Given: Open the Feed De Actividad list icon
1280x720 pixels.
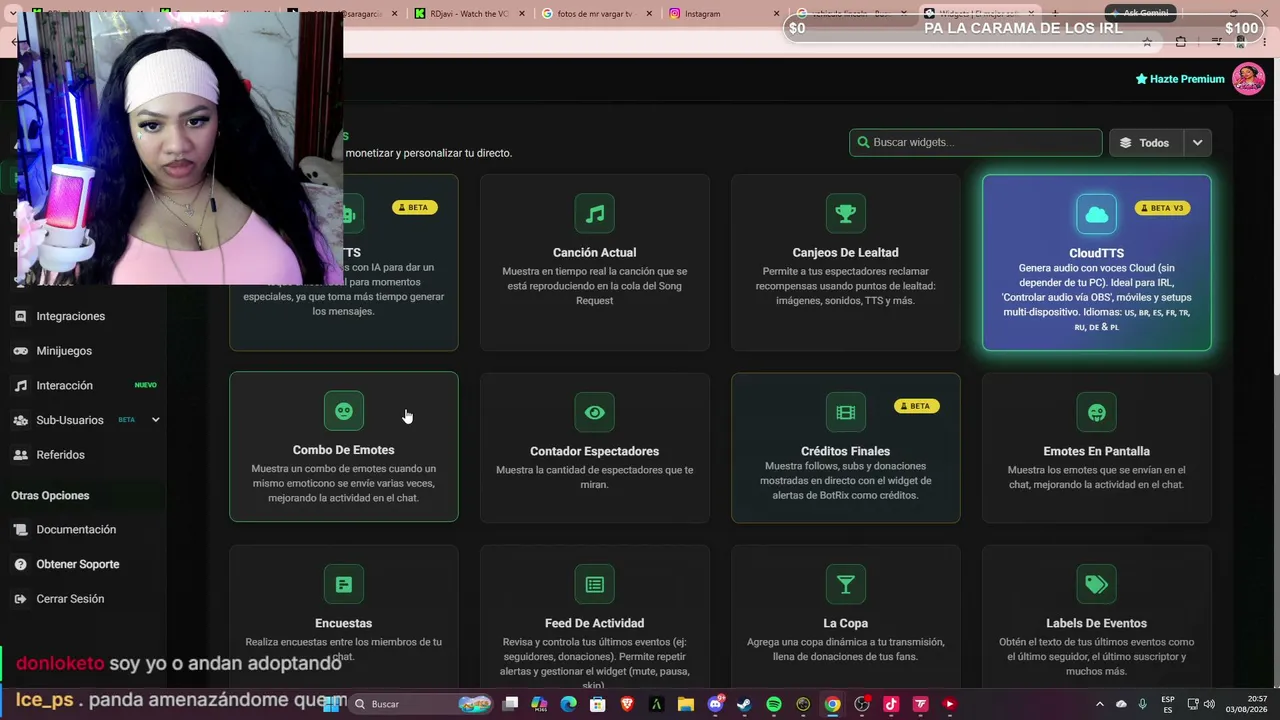Looking at the screenshot, I should click(595, 584).
